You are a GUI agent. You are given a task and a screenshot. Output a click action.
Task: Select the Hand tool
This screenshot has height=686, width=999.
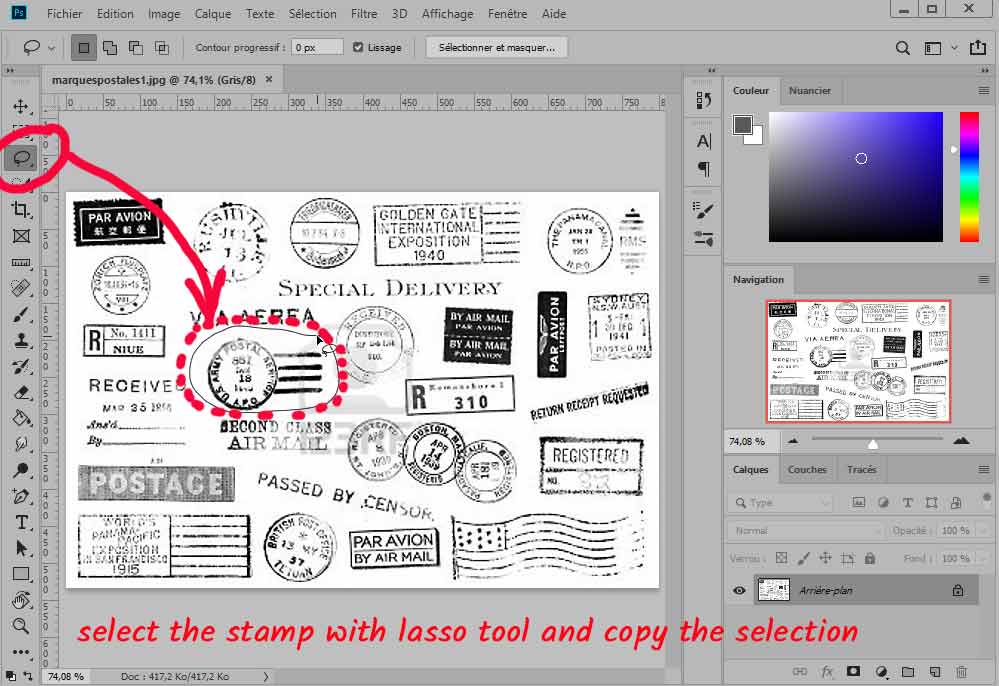21,600
